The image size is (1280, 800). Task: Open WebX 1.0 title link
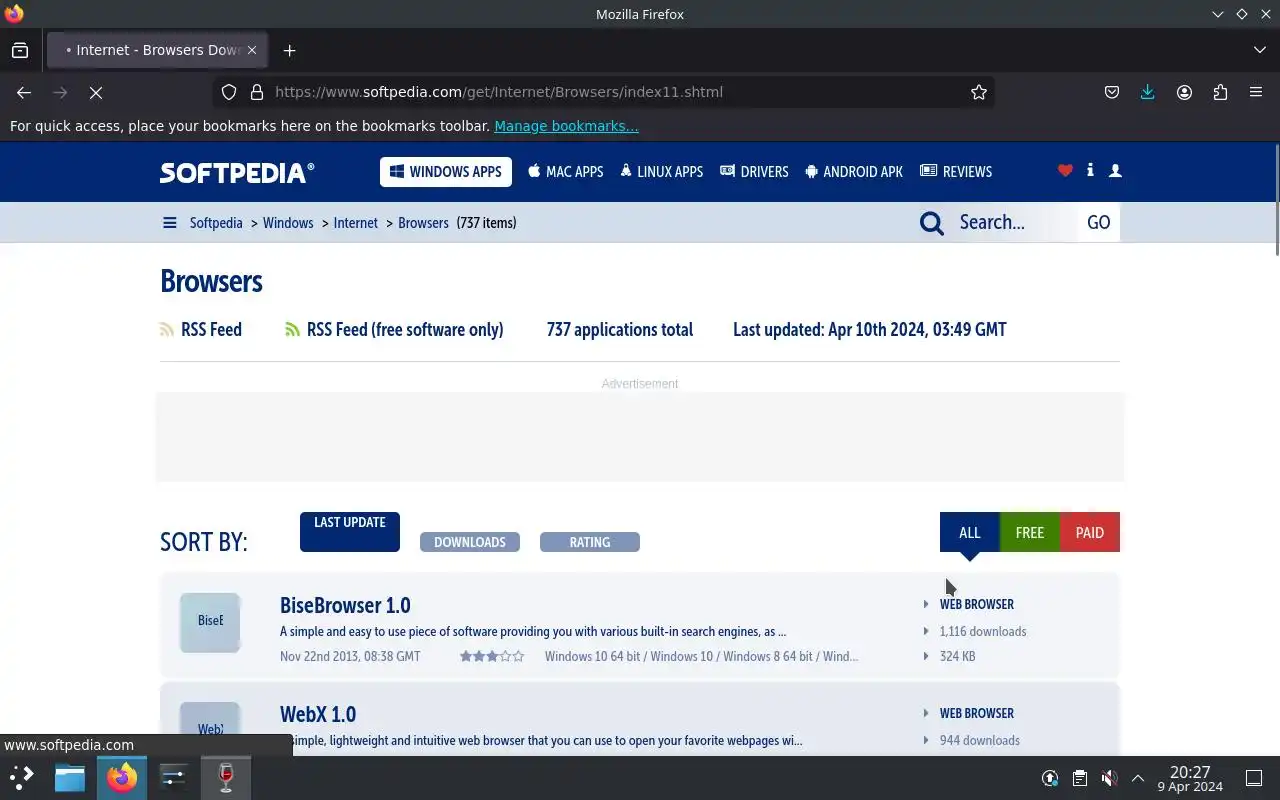[x=318, y=714]
